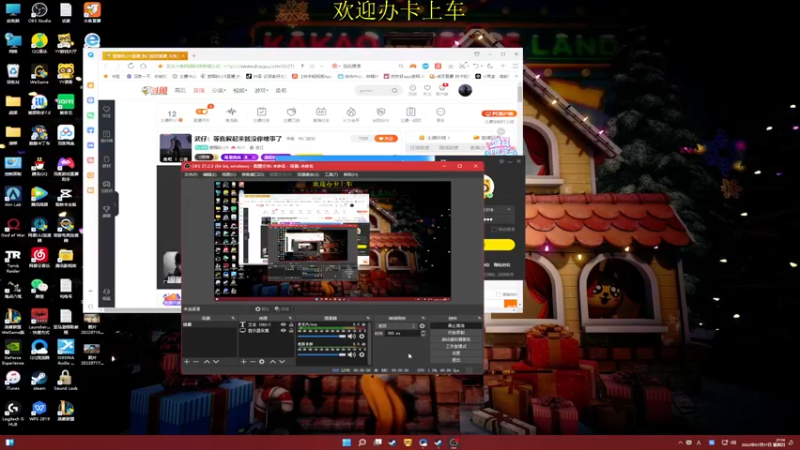The height and width of the screenshot is (450, 800).
Task: Open Sound Lock desktop shortcut
Action: (65, 381)
